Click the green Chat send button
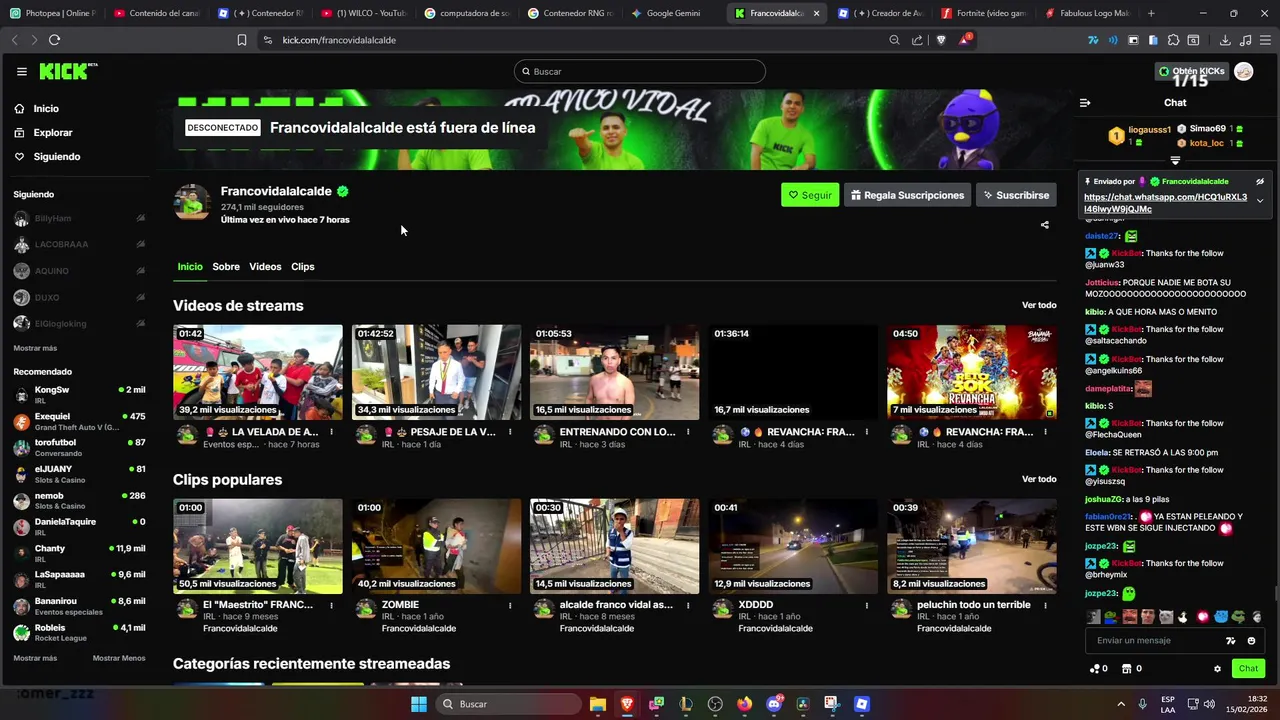 pyautogui.click(x=1248, y=668)
